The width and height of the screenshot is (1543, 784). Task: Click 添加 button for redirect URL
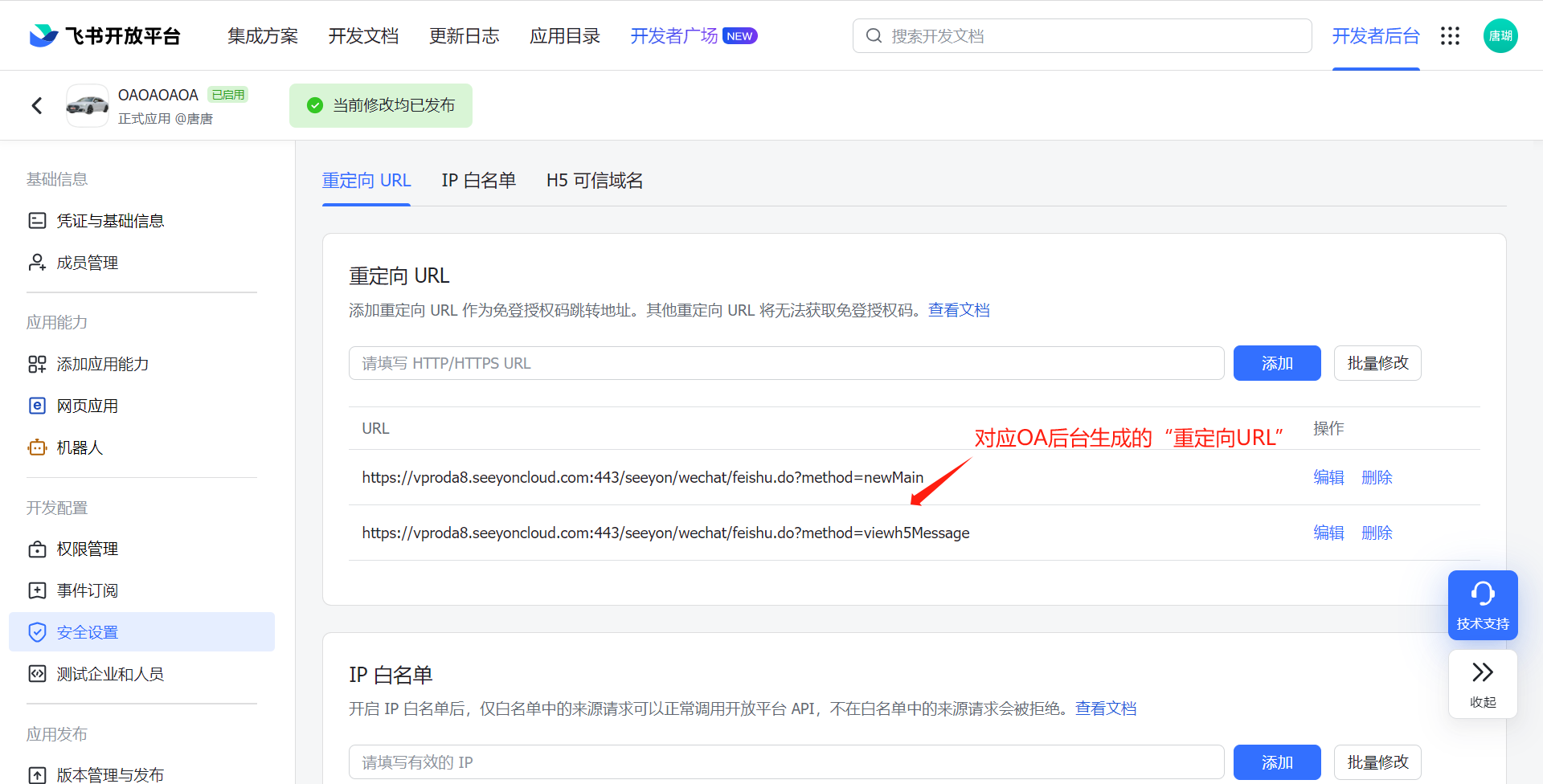[1276, 363]
